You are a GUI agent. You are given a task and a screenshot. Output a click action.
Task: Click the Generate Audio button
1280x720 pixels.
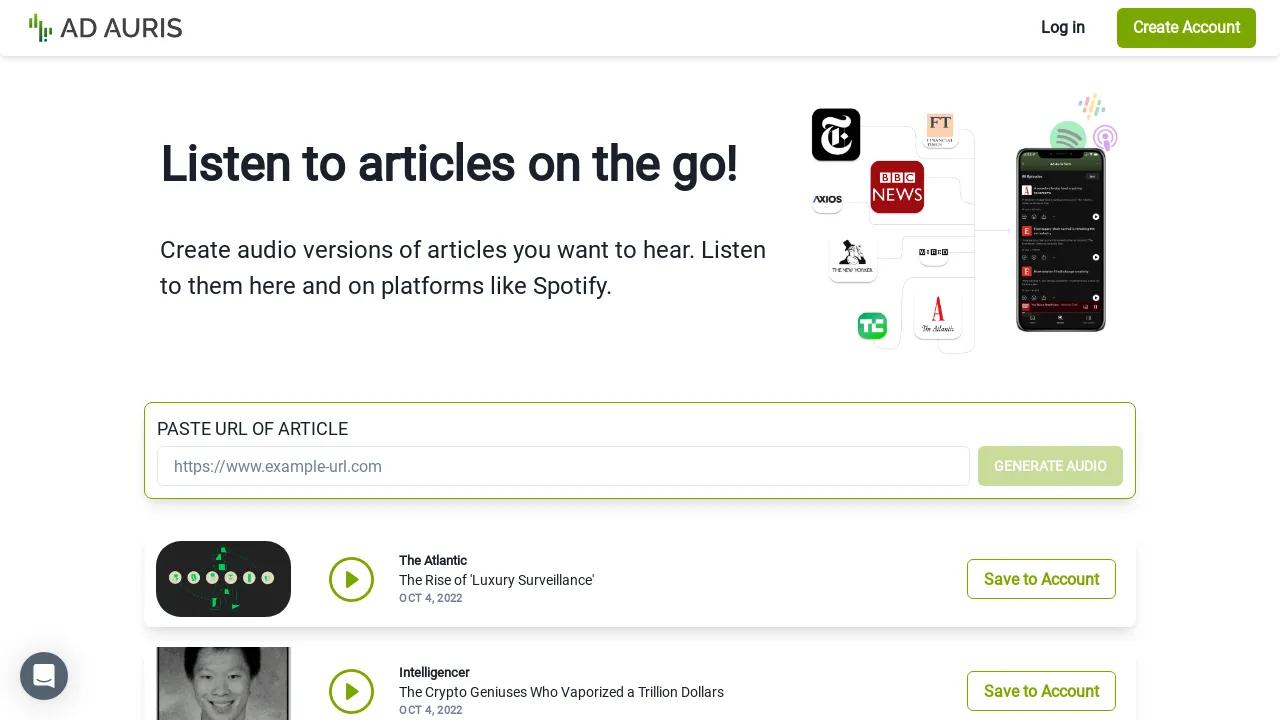click(x=1050, y=466)
